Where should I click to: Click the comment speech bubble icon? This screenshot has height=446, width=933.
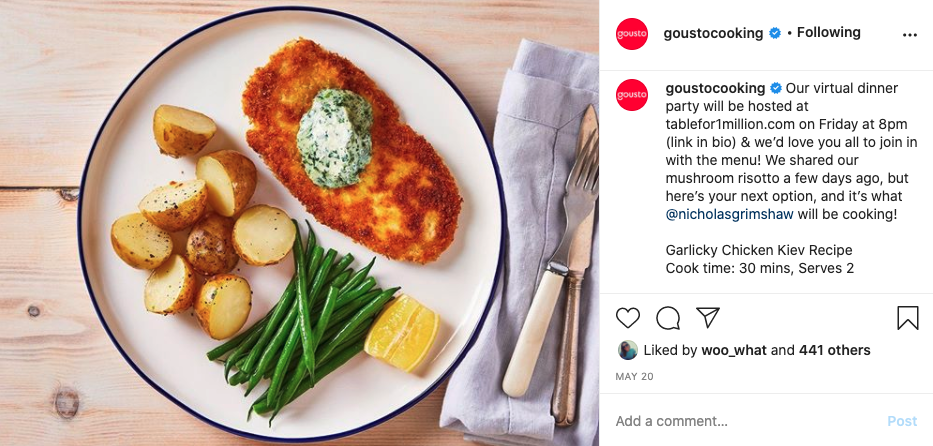tap(668, 318)
